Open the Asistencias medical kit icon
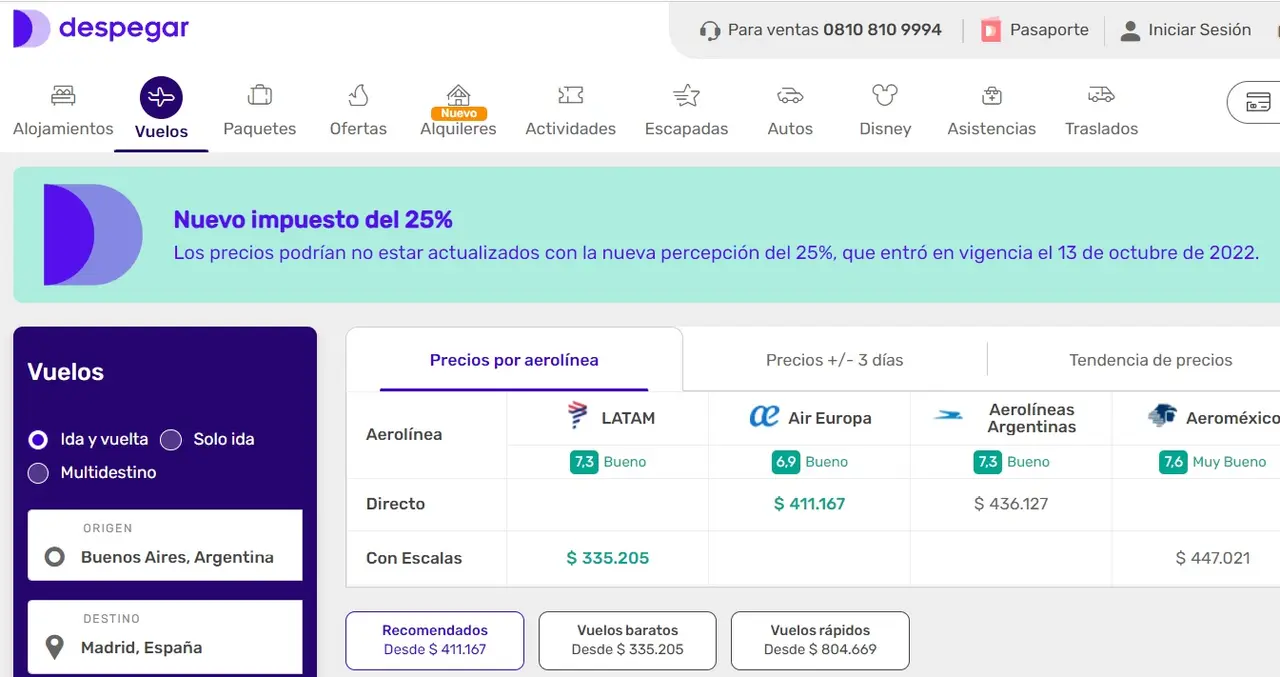The width and height of the screenshot is (1280, 677). (x=992, y=96)
